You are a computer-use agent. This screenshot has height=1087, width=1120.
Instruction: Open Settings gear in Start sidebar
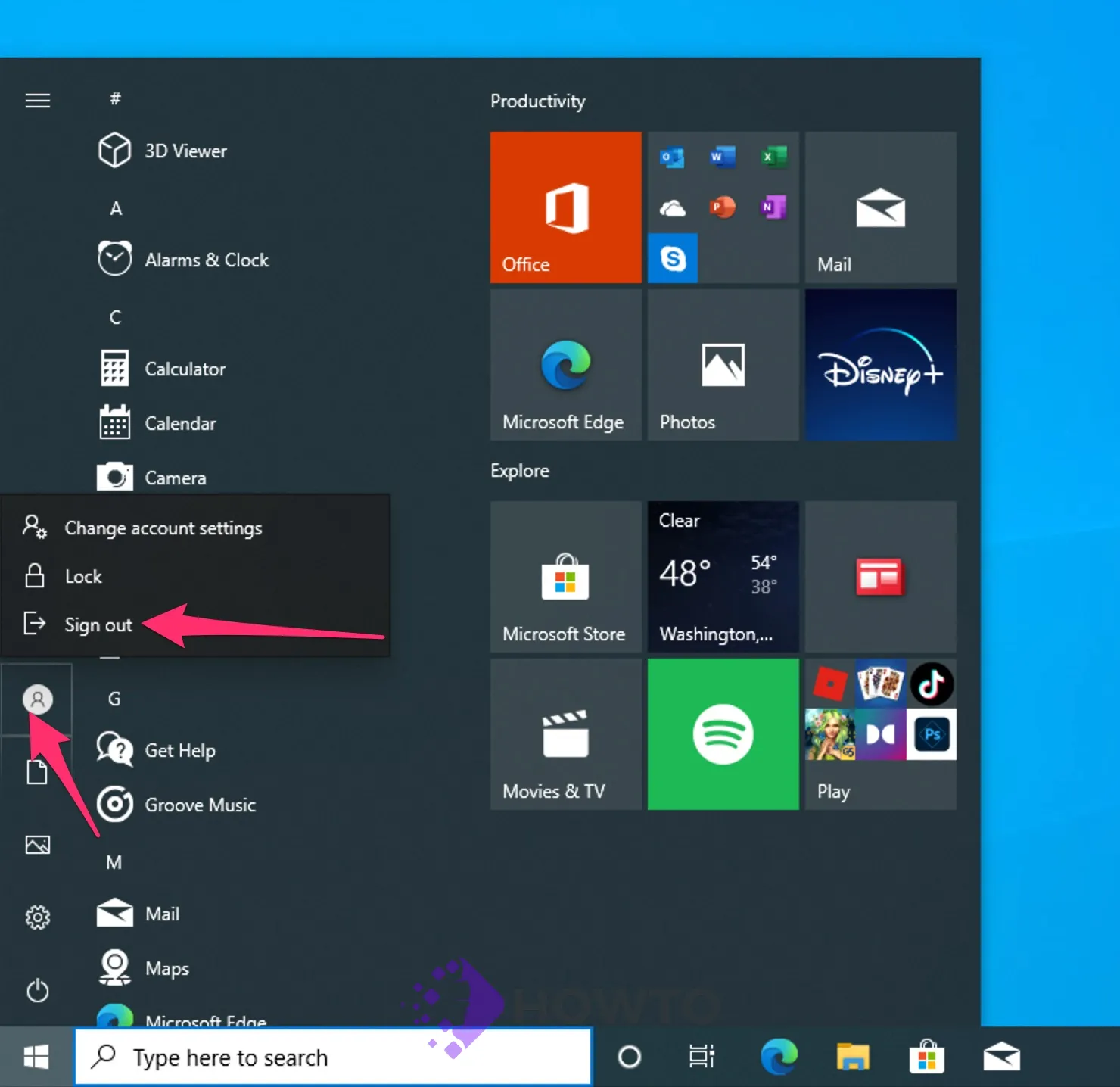coord(38,917)
